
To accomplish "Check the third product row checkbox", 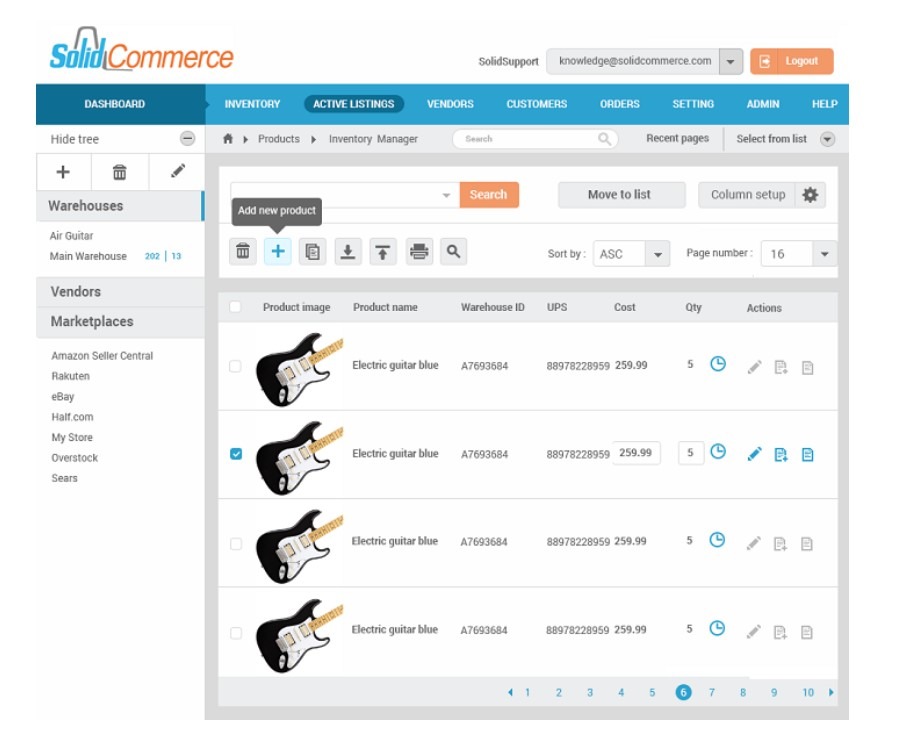I will coord(236,544).
